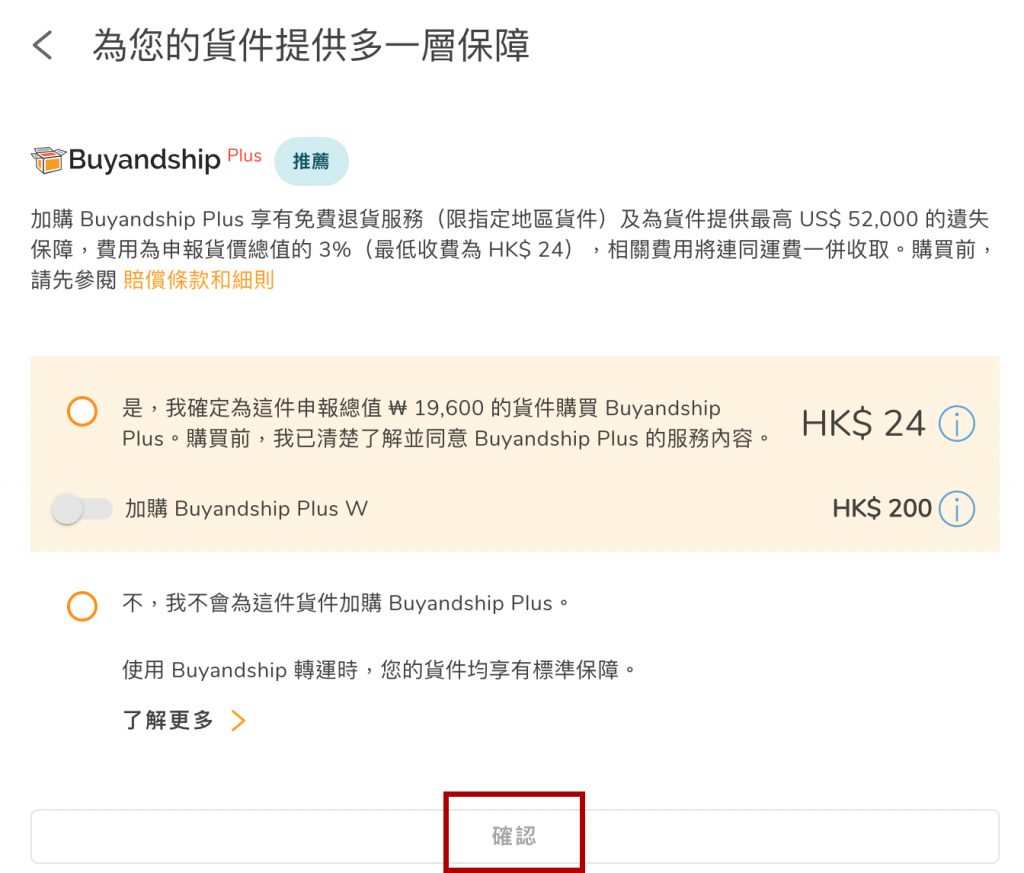Viewport: 1024px width, 873px height.
Task: Click the 加購 Buyandship Plus W label
Action: tap(246, 509)
